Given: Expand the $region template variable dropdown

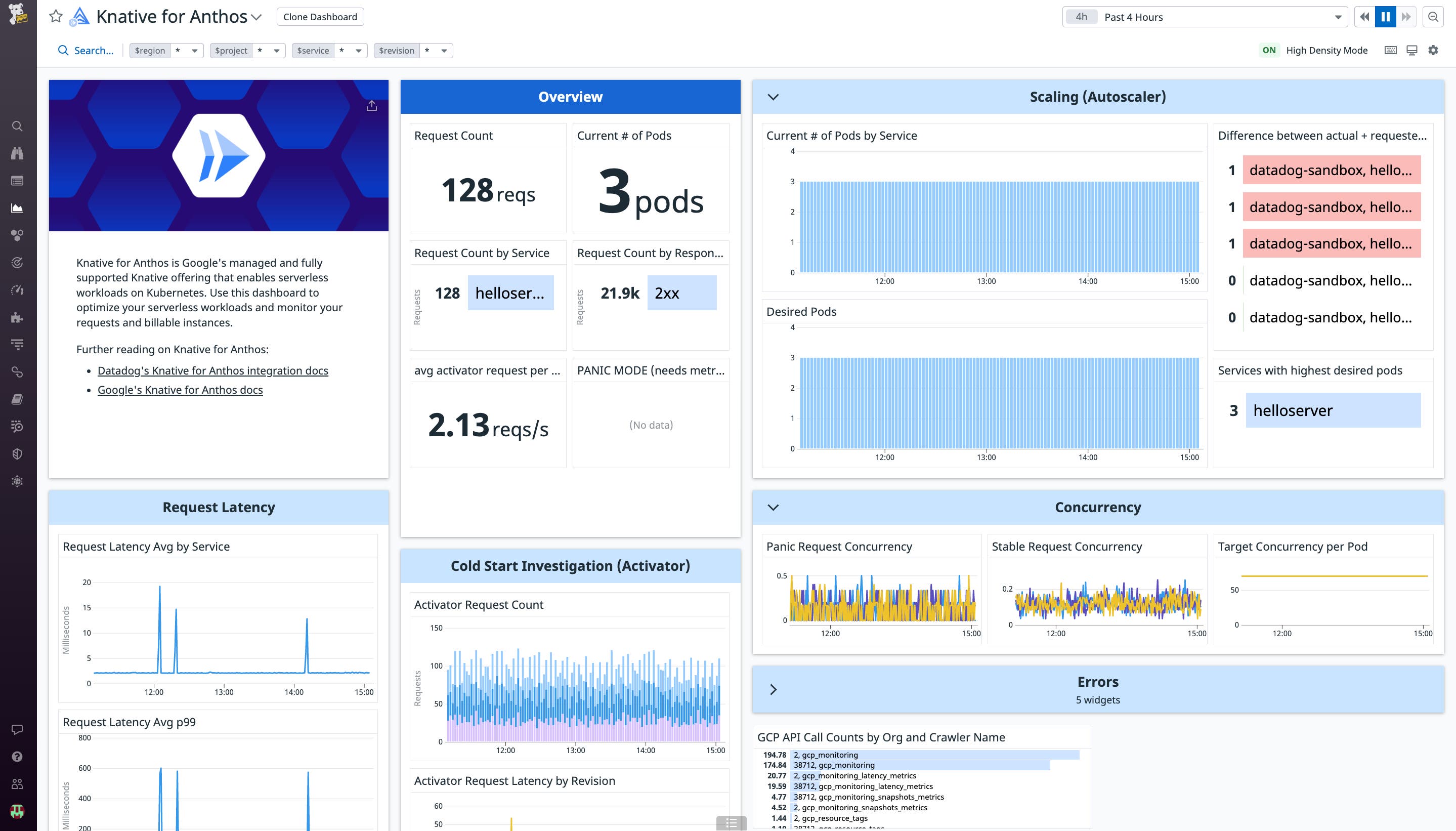Looking at the screenshot, I should coord(195,50).
